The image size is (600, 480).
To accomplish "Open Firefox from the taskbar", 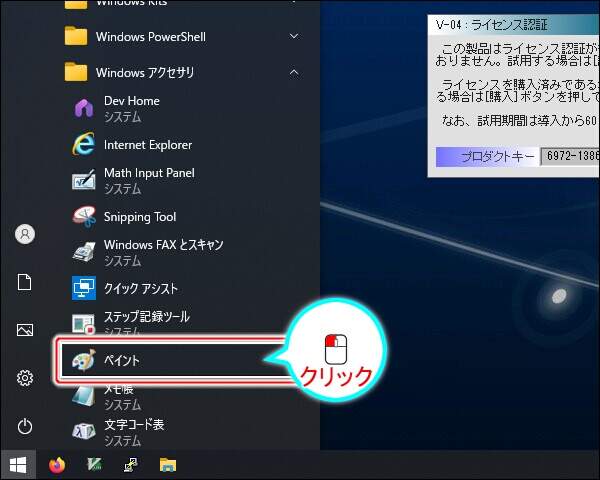I will [x=57, y=465].
